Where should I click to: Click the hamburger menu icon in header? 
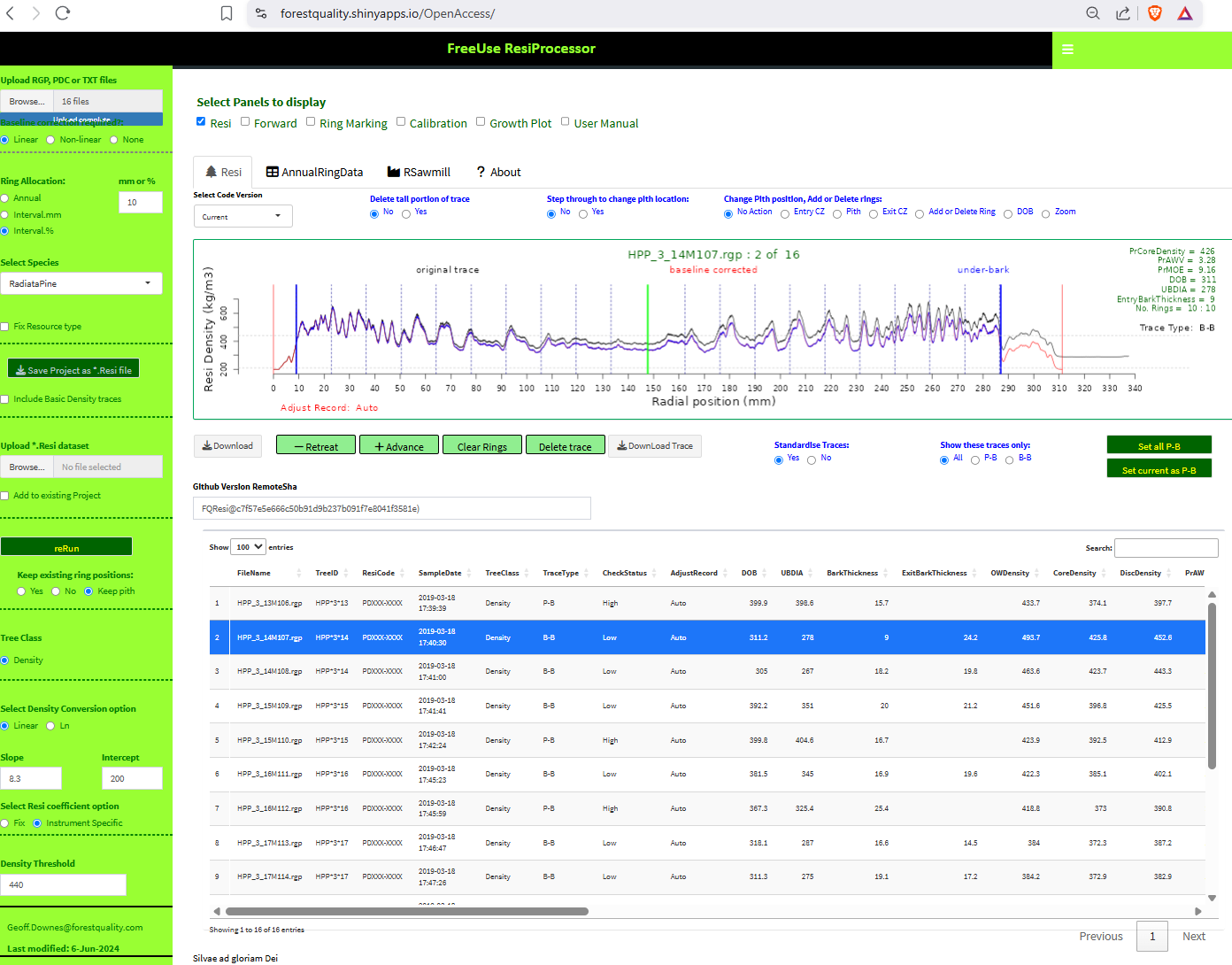[x=1067, y=50]
